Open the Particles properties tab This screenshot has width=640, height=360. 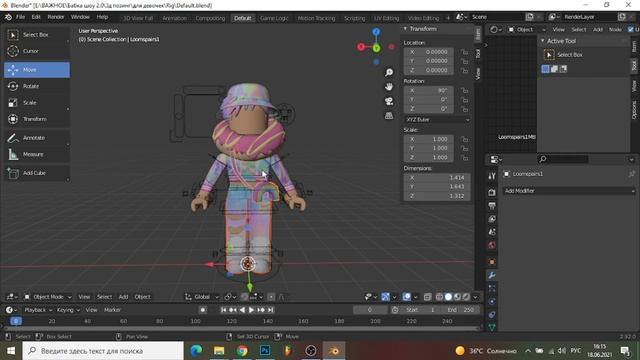[492, 289]
